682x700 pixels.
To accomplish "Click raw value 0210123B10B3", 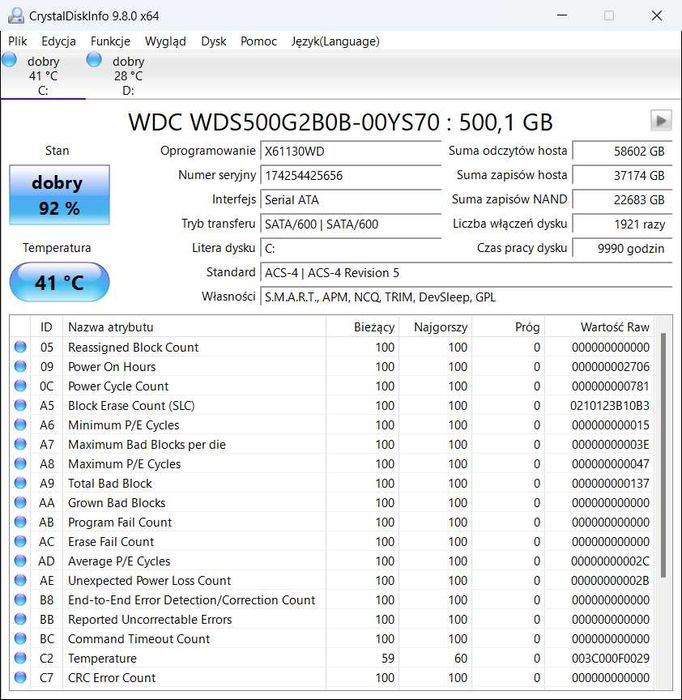I will point(610,406).
